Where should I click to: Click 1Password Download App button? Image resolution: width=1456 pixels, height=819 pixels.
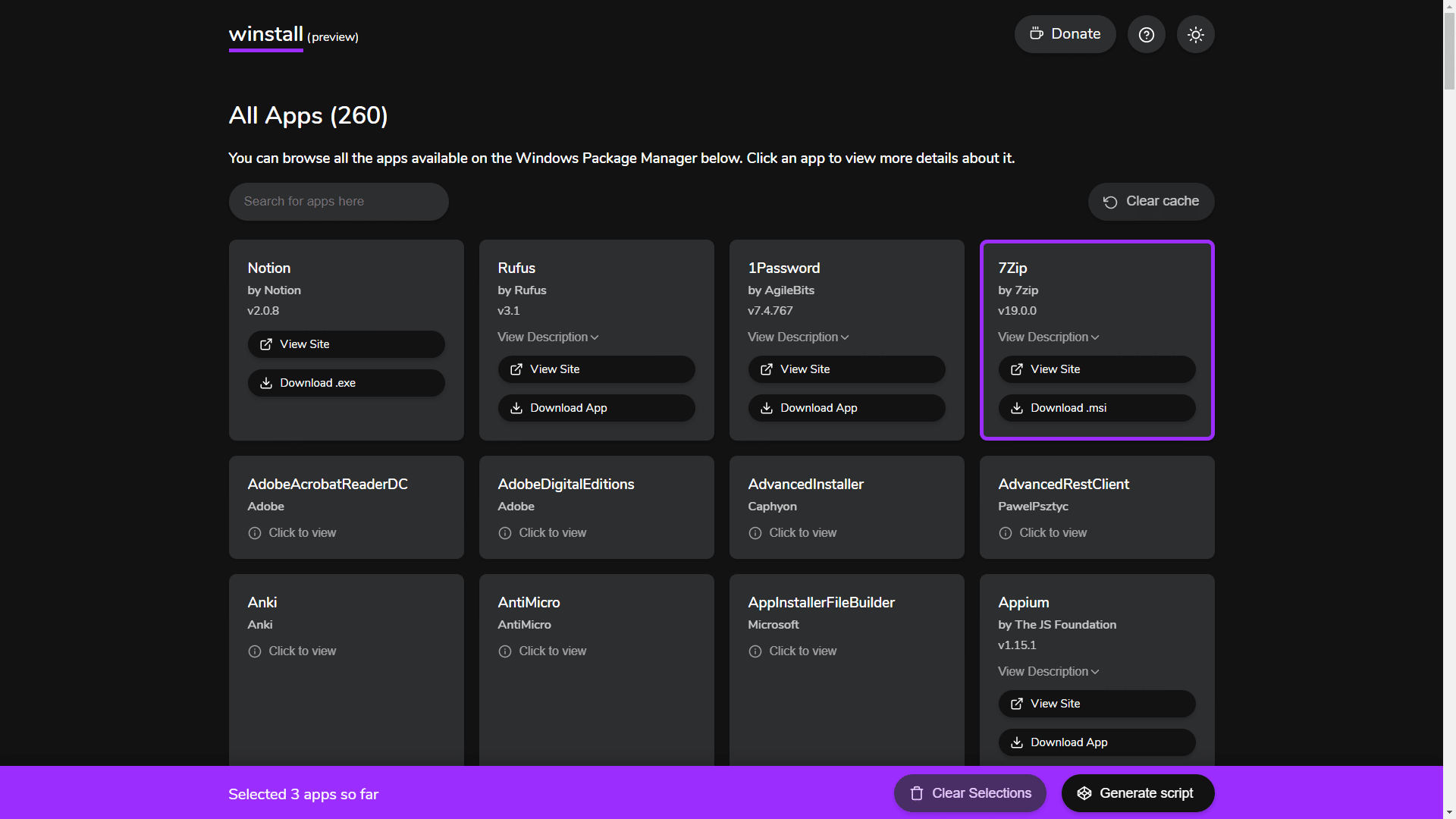point(846,408)
